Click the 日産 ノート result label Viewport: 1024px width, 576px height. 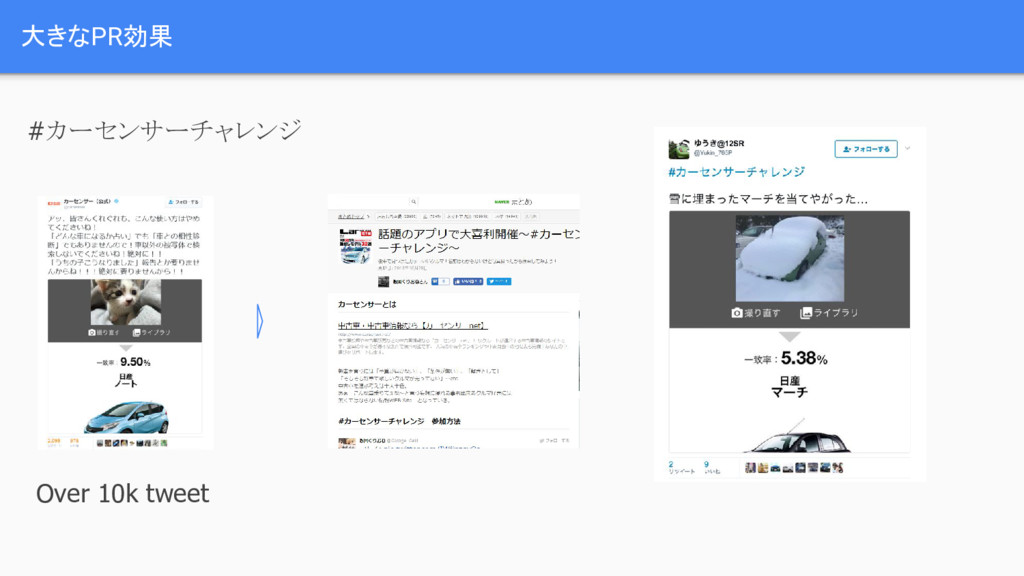[x=125, y=381]
